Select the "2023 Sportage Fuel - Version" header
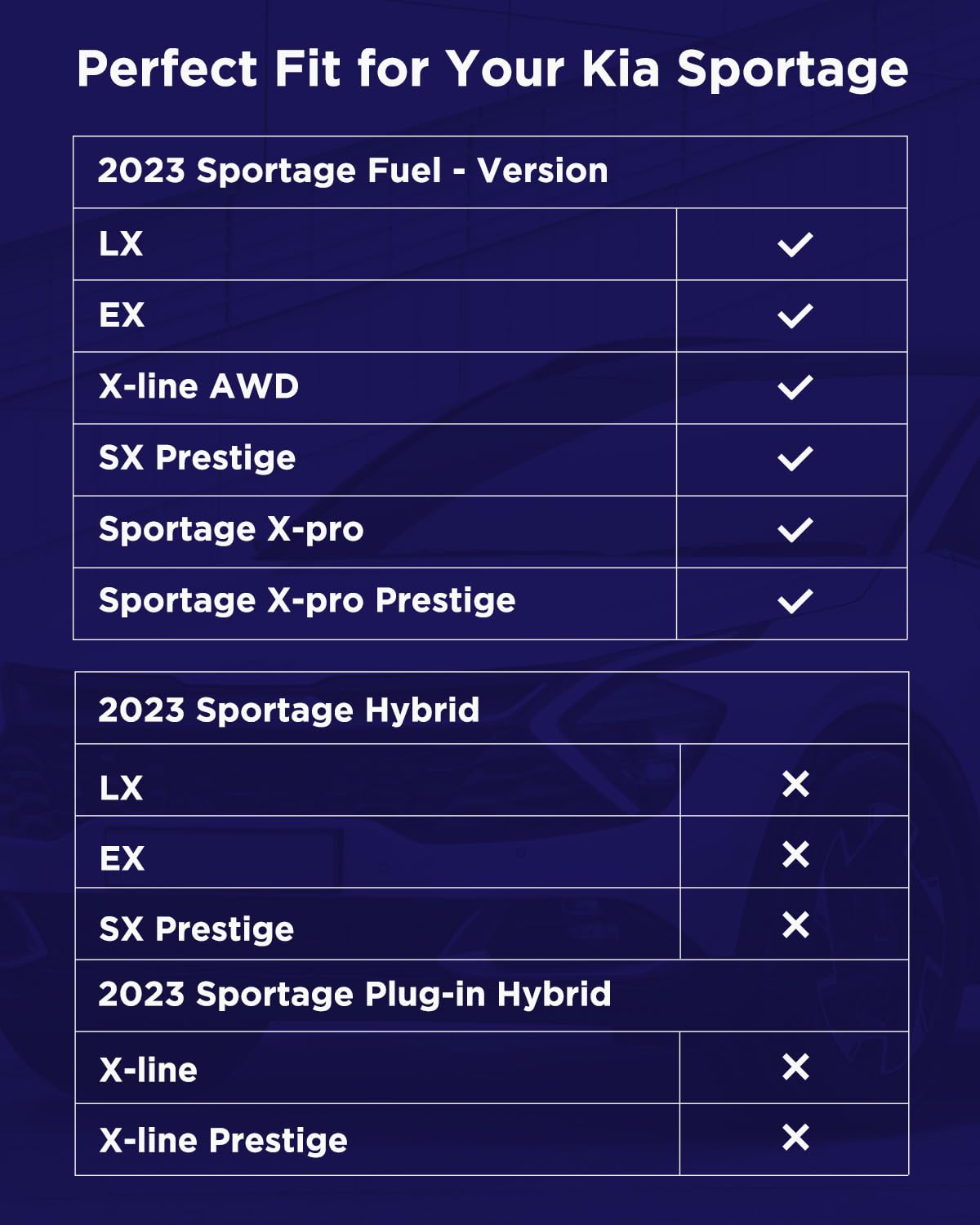The width and height of the screenshot is (980, 1225). 353,171
